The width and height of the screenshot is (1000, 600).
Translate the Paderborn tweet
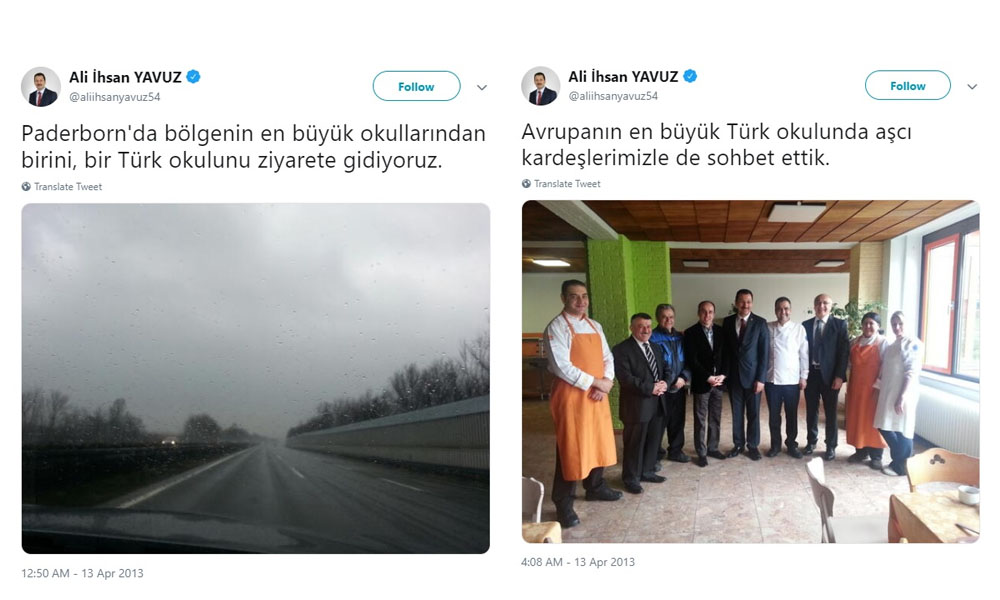tap(68, 187)
